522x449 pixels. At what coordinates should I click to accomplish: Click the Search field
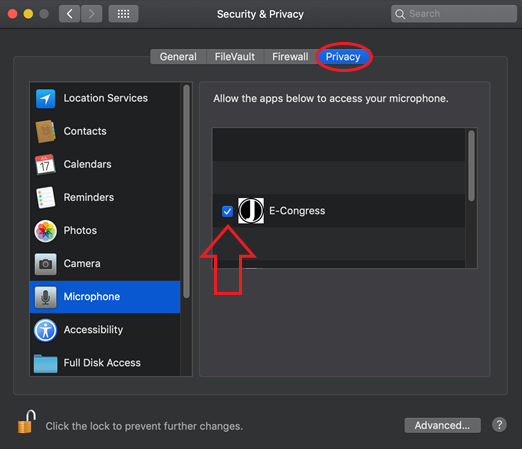pos(454,14)
